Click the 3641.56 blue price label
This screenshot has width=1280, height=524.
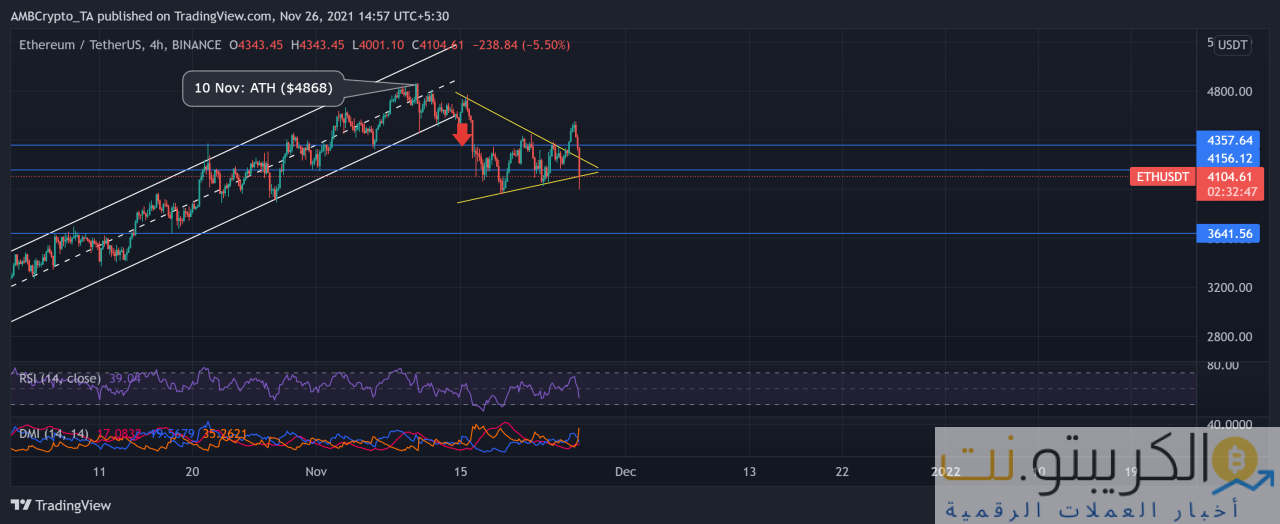(1229, 234)
